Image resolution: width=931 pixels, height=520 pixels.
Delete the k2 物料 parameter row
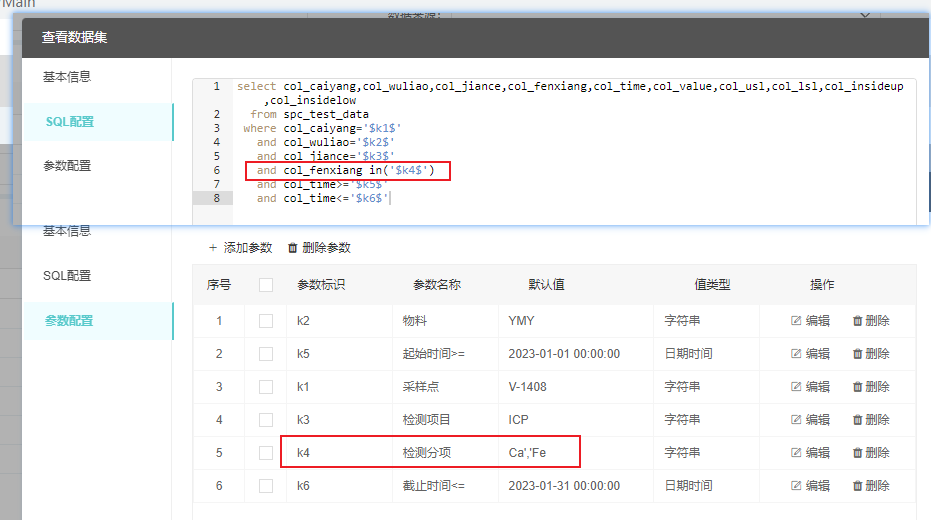click(871, 321)
